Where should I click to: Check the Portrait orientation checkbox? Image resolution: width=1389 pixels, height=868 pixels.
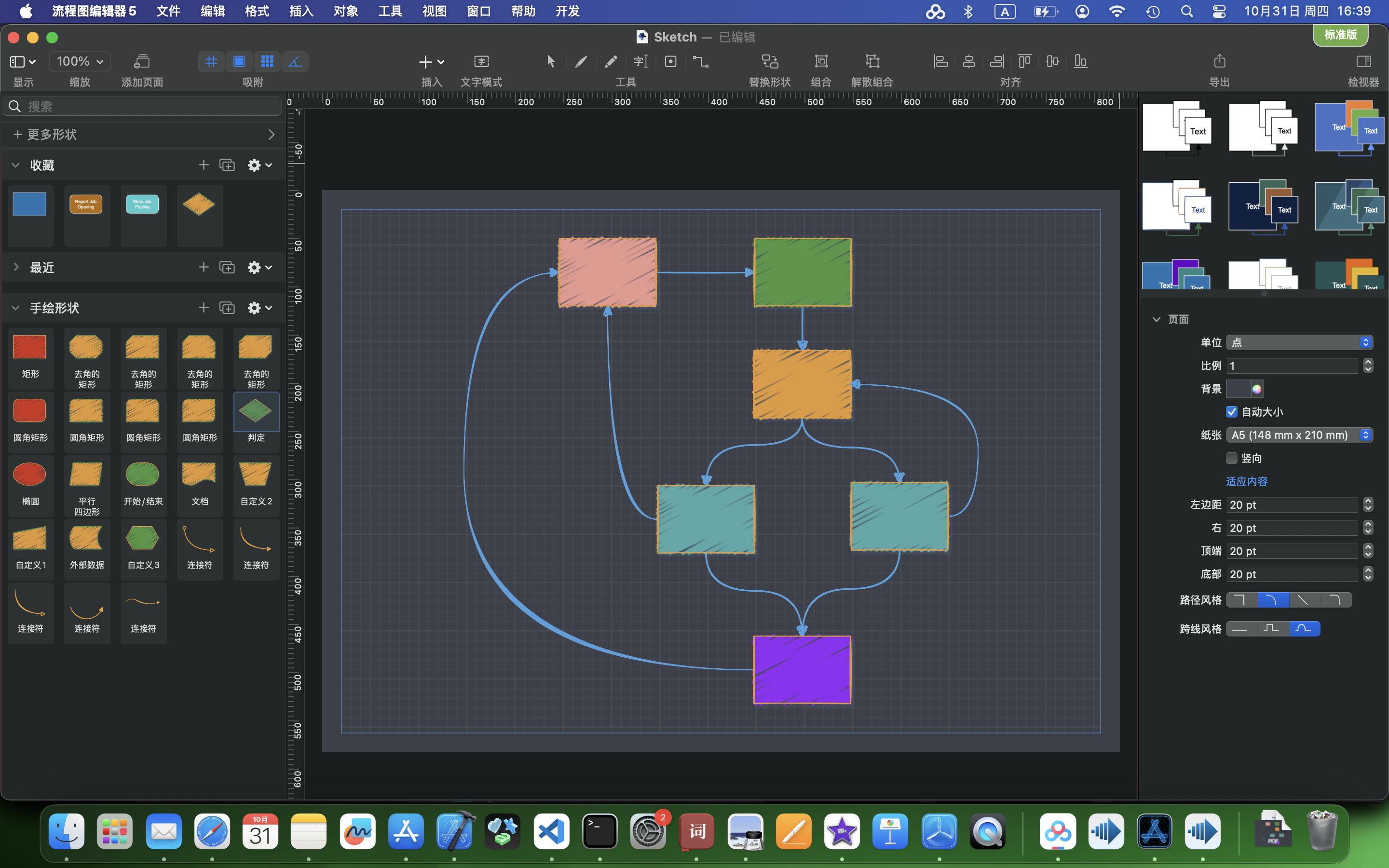(1232, 458)
